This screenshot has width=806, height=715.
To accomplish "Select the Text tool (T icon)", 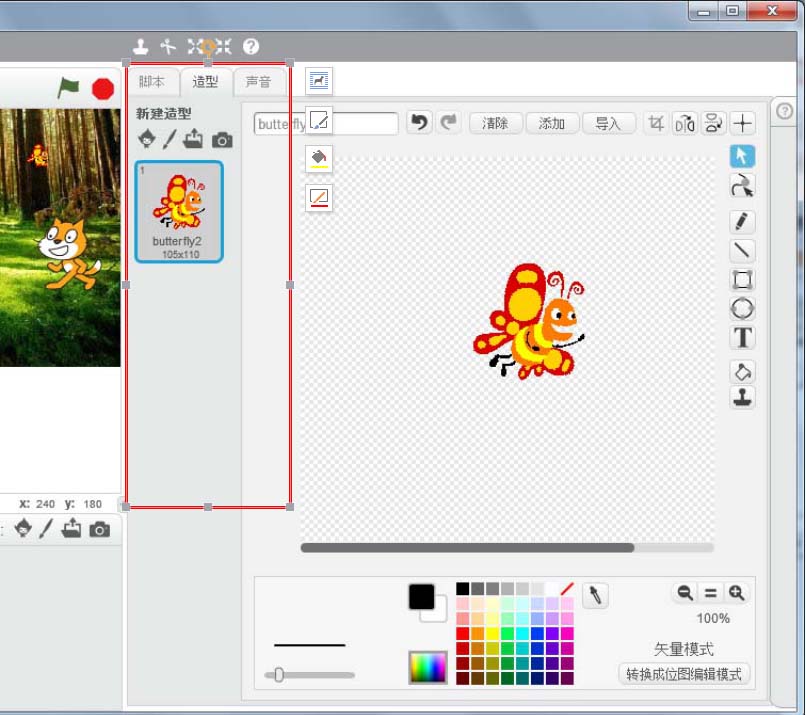I will 742,338.
